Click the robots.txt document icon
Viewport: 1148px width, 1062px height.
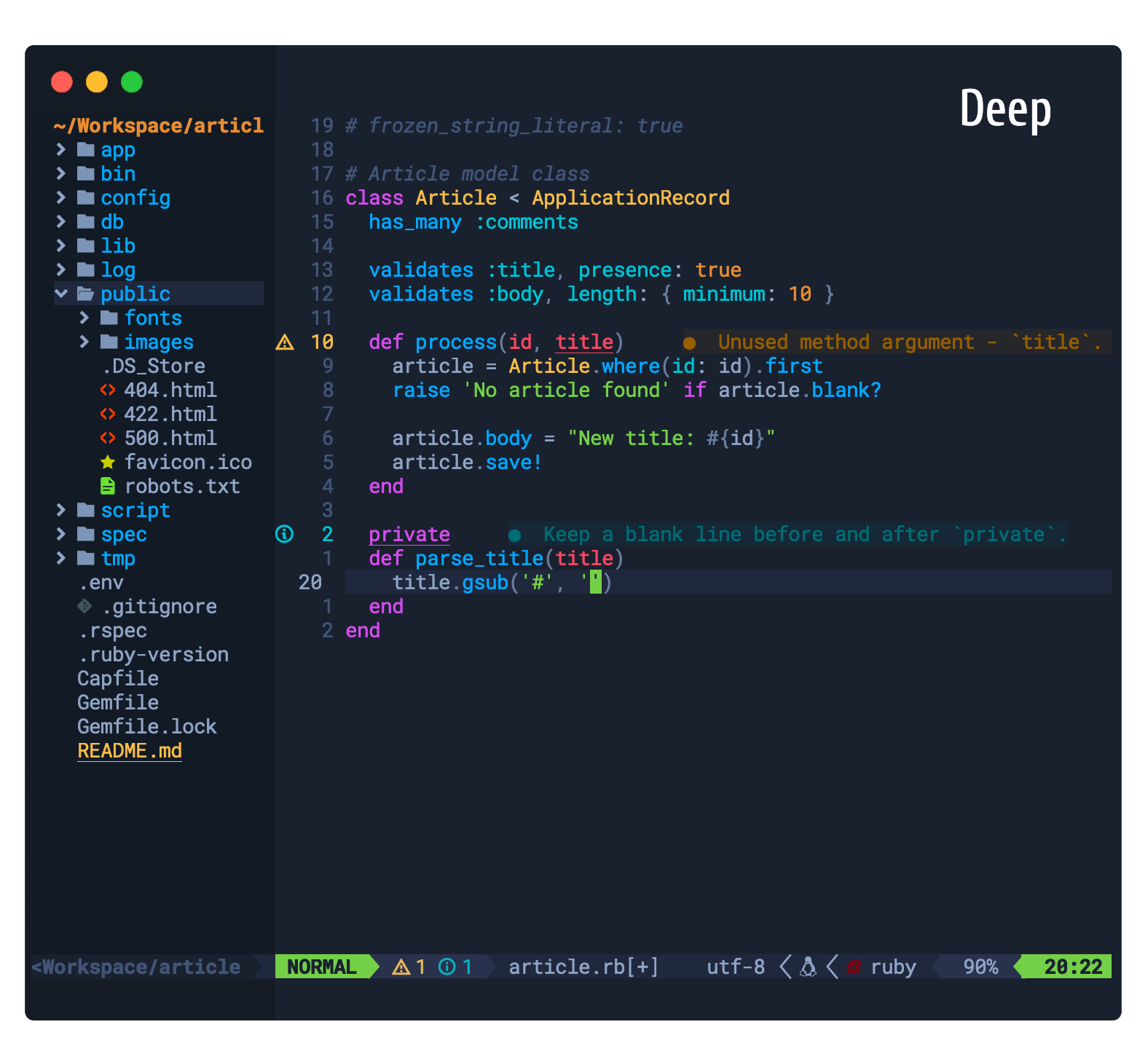[108, 486]
